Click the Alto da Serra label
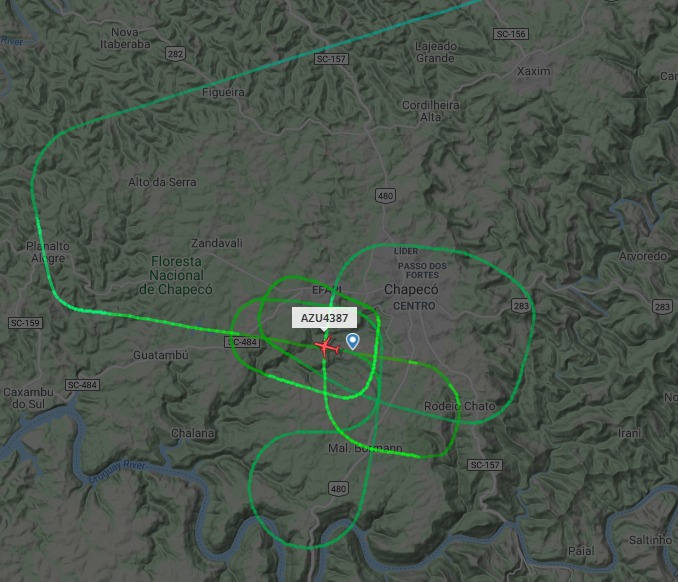The width and height of the screenshot is (678, 582). [162, 182]
